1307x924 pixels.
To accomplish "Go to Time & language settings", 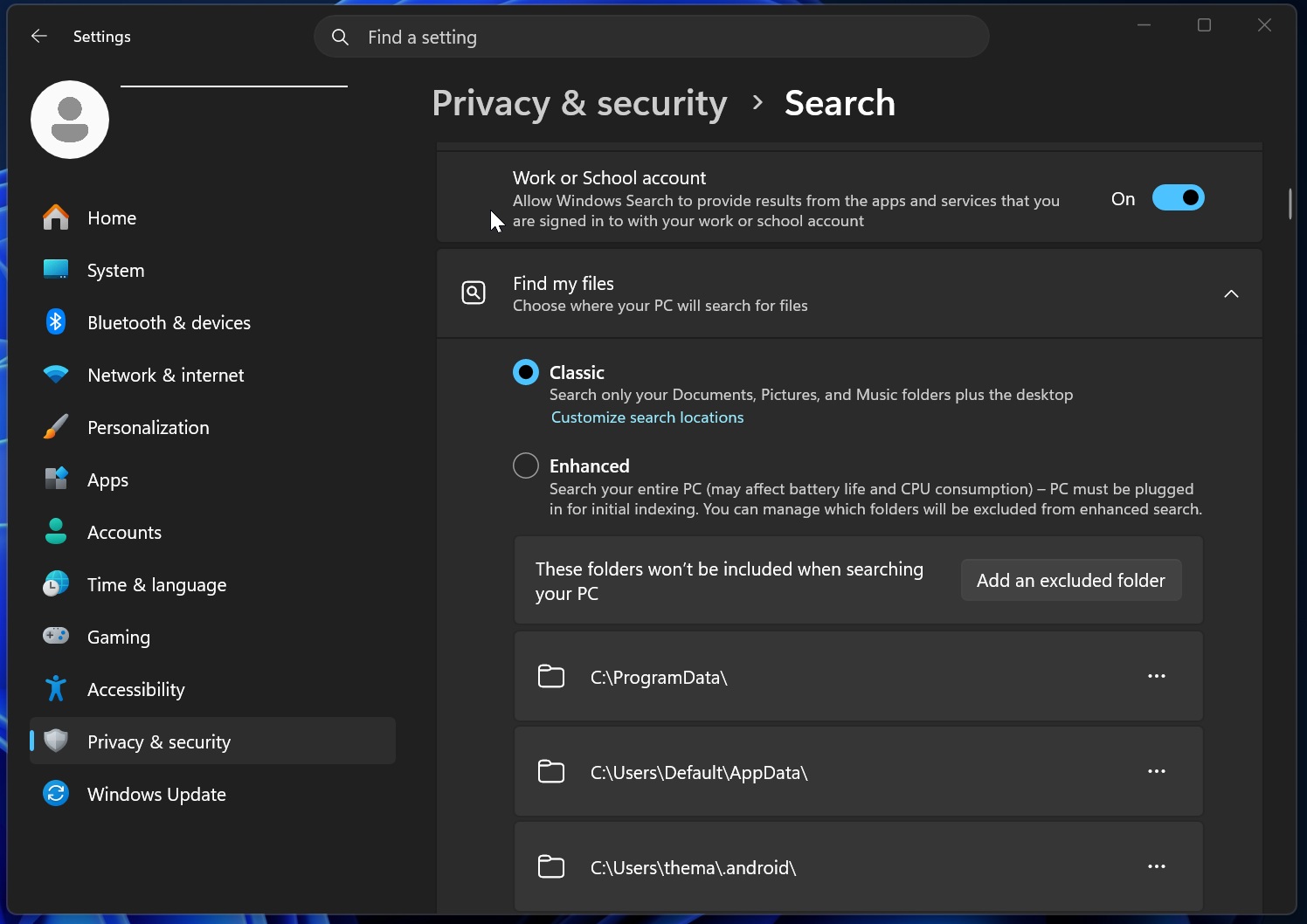I will pyautogui.click(x=212, y=584).
